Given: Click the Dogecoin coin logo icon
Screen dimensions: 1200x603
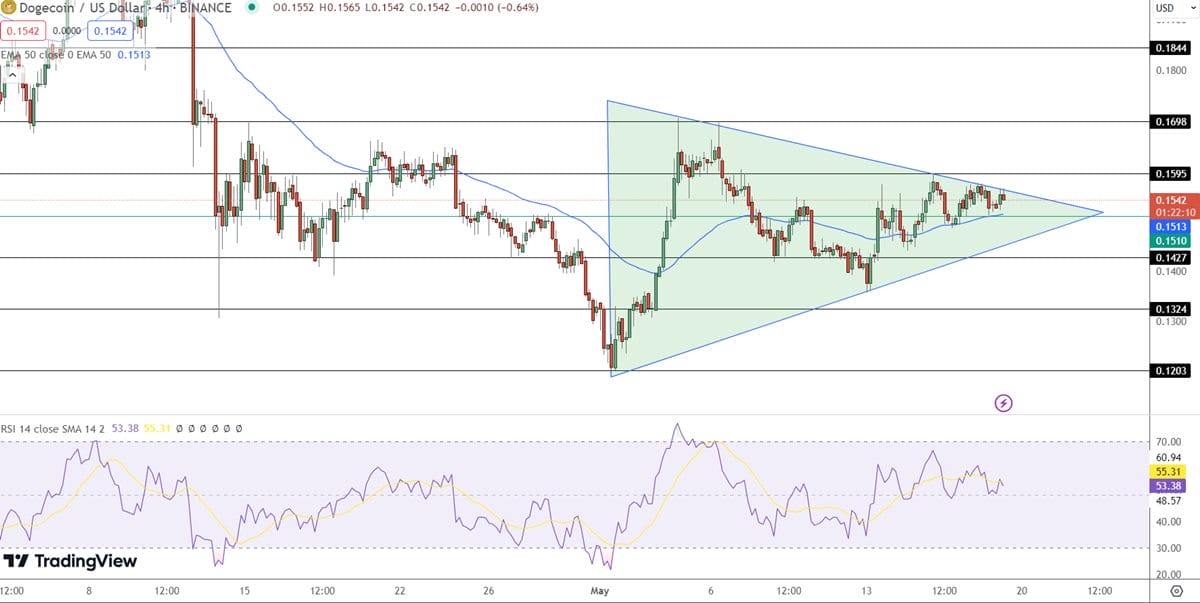Looking at the screenshot, I should [x=10, y=7].
